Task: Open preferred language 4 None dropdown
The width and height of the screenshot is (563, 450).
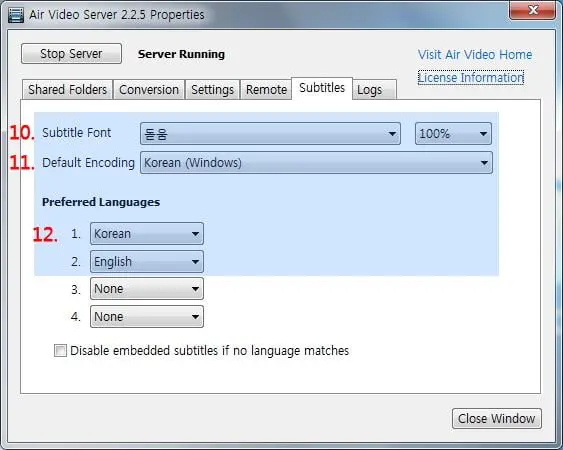Action: point(147,317)
